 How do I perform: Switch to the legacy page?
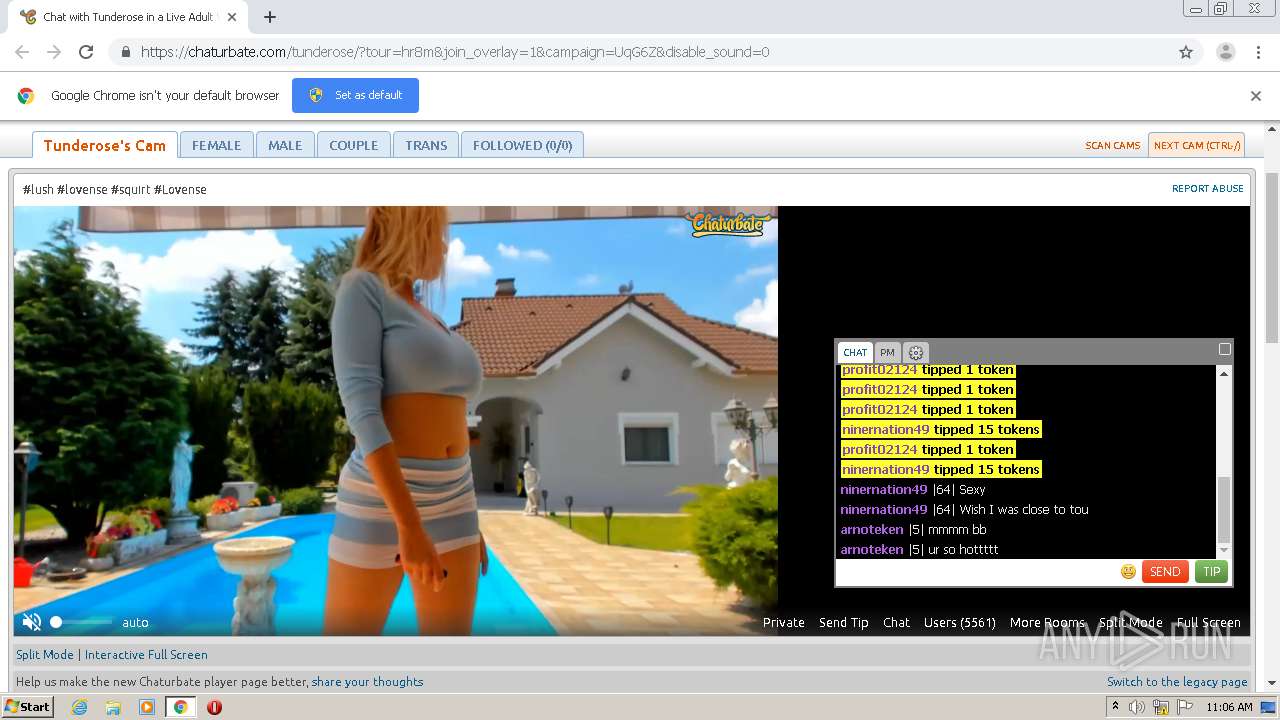[1177, 682]
